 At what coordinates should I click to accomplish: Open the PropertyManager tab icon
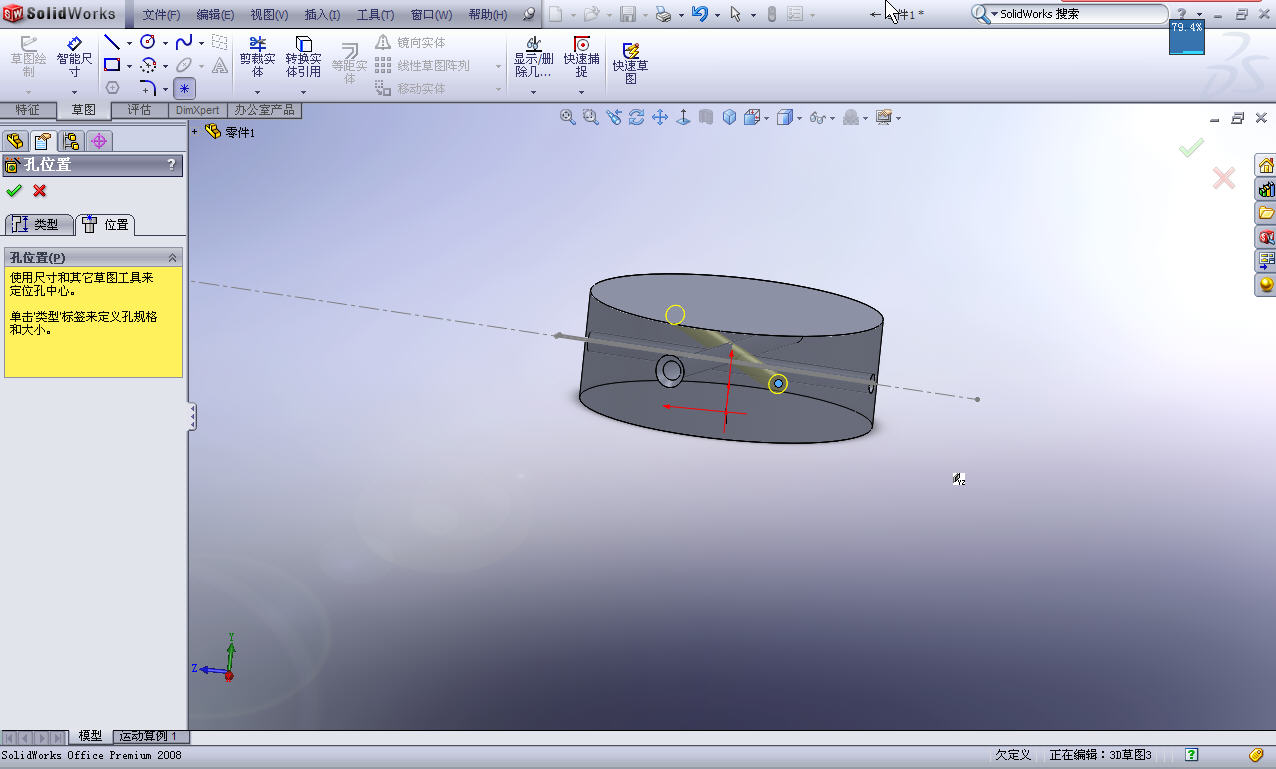(x=42, y=141)
